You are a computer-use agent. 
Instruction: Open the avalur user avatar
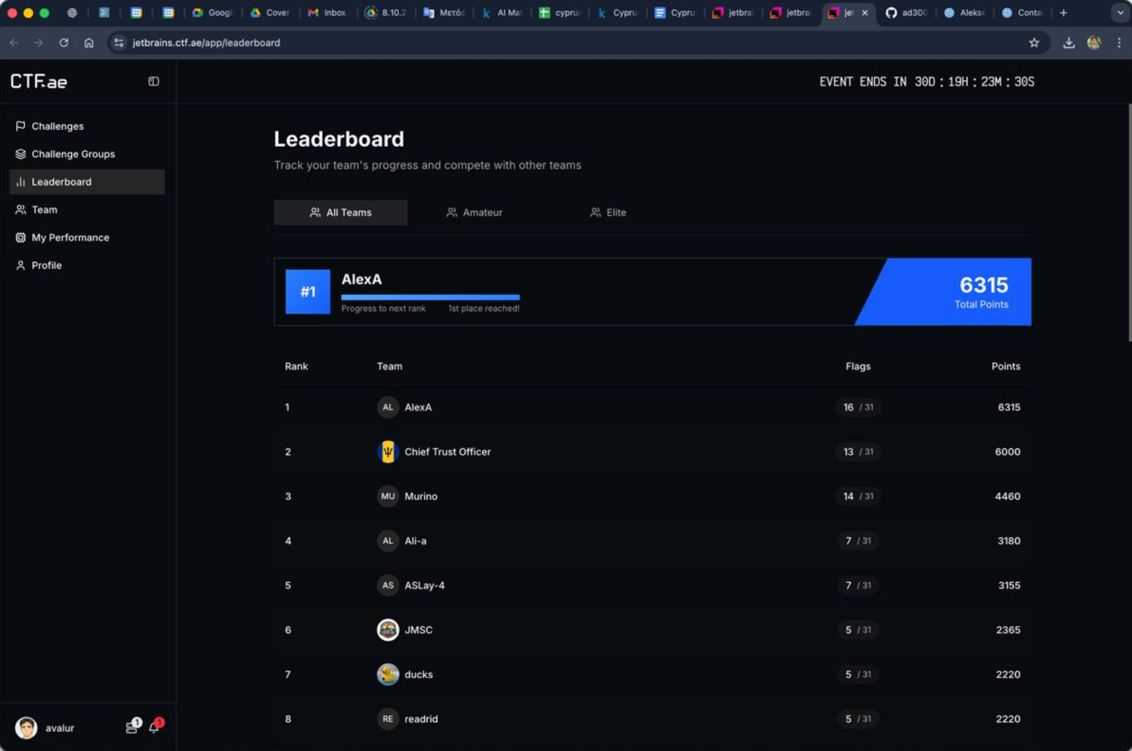point(27,728)
